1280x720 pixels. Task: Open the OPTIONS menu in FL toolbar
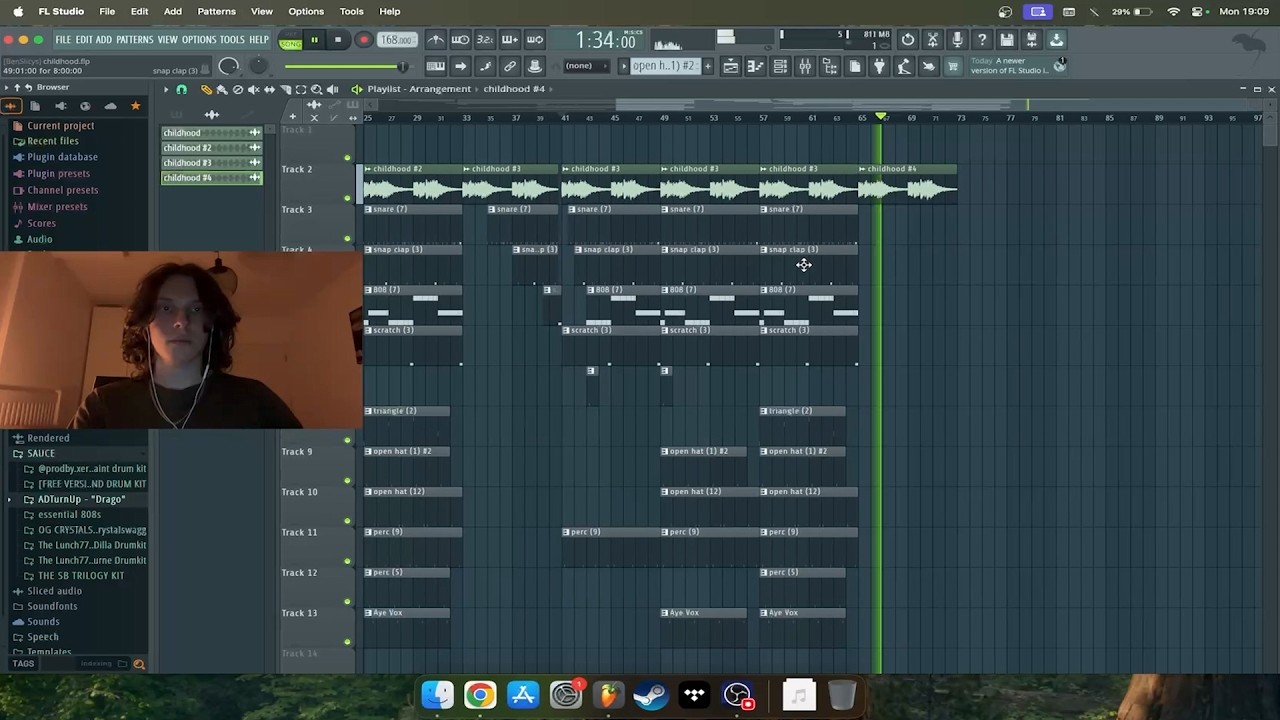pyautogui.click(x=199, y=40)
